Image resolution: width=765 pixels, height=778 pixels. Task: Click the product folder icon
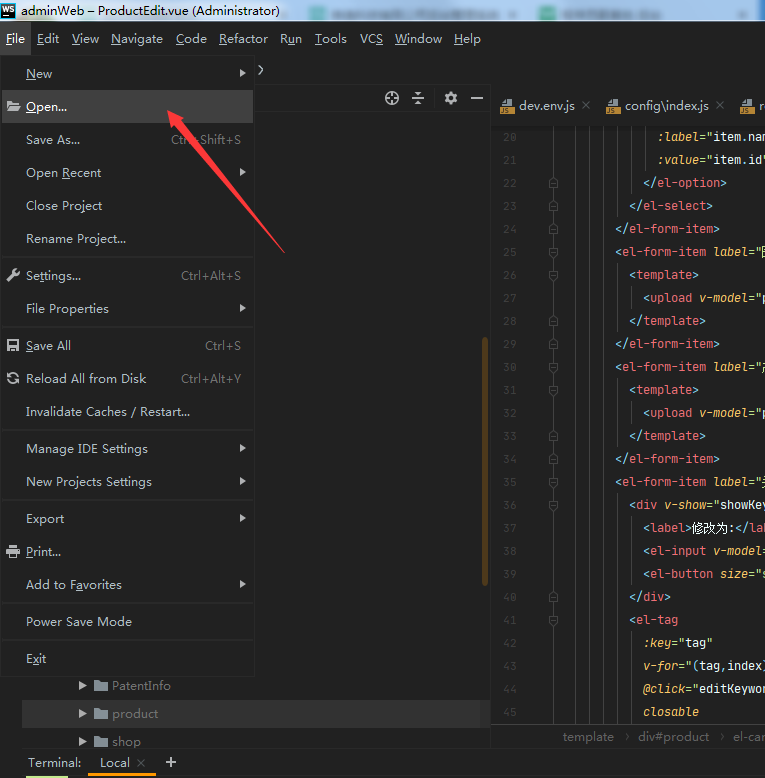click(101, 713)
